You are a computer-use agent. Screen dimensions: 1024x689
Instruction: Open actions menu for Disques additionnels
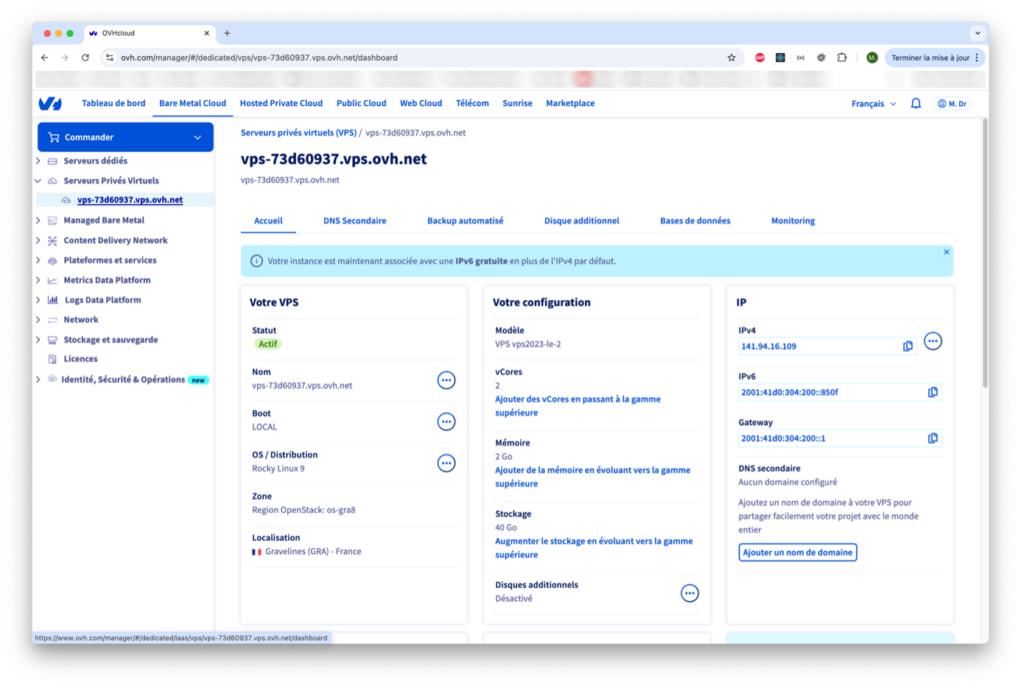(690, 593)
